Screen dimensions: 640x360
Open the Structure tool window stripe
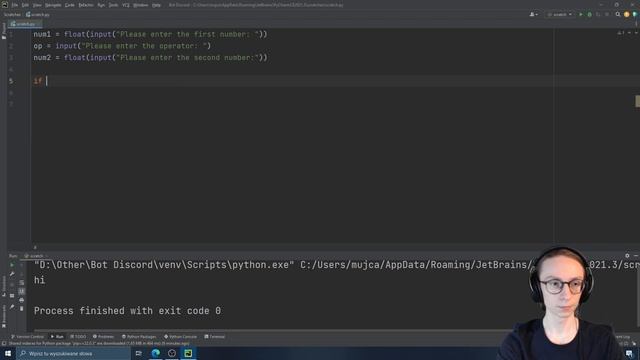[x=4, y=285]
